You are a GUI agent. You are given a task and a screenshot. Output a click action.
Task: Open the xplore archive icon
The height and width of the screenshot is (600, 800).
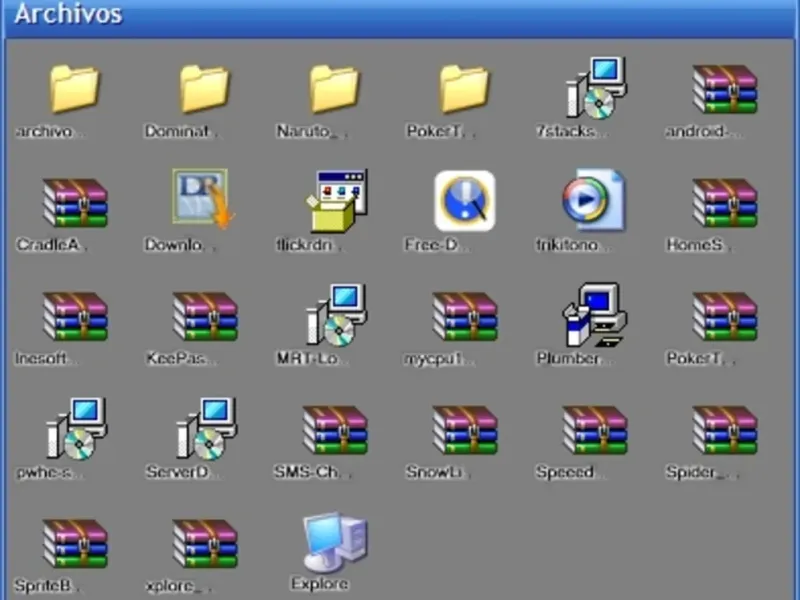(x=205, y=544)
